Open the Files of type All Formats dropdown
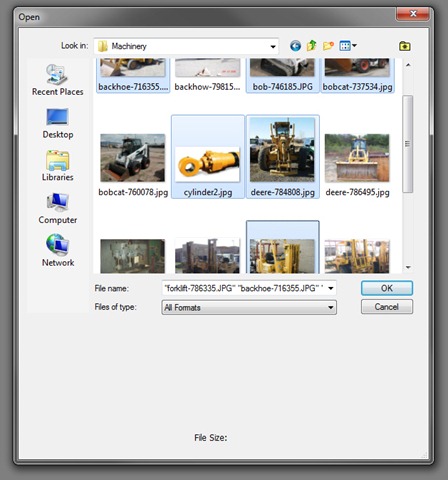Image resolution: width=448 pixels, height=480 pixels. (249, 307)
